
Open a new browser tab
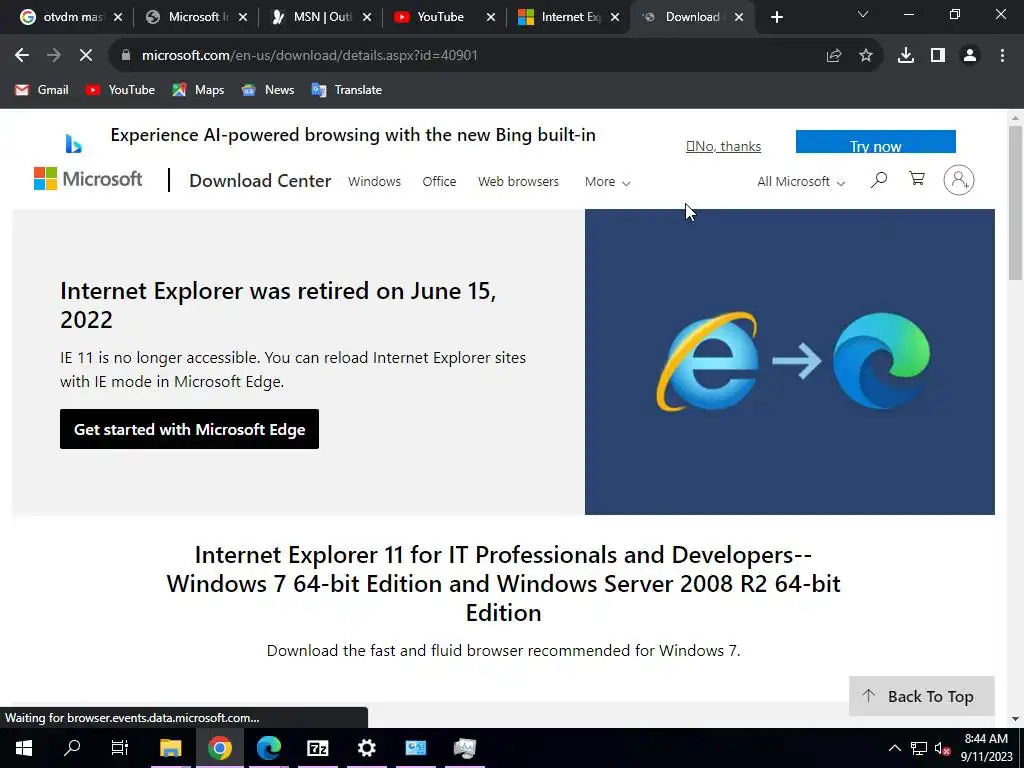pyautogui.click(x=776, y=17)
